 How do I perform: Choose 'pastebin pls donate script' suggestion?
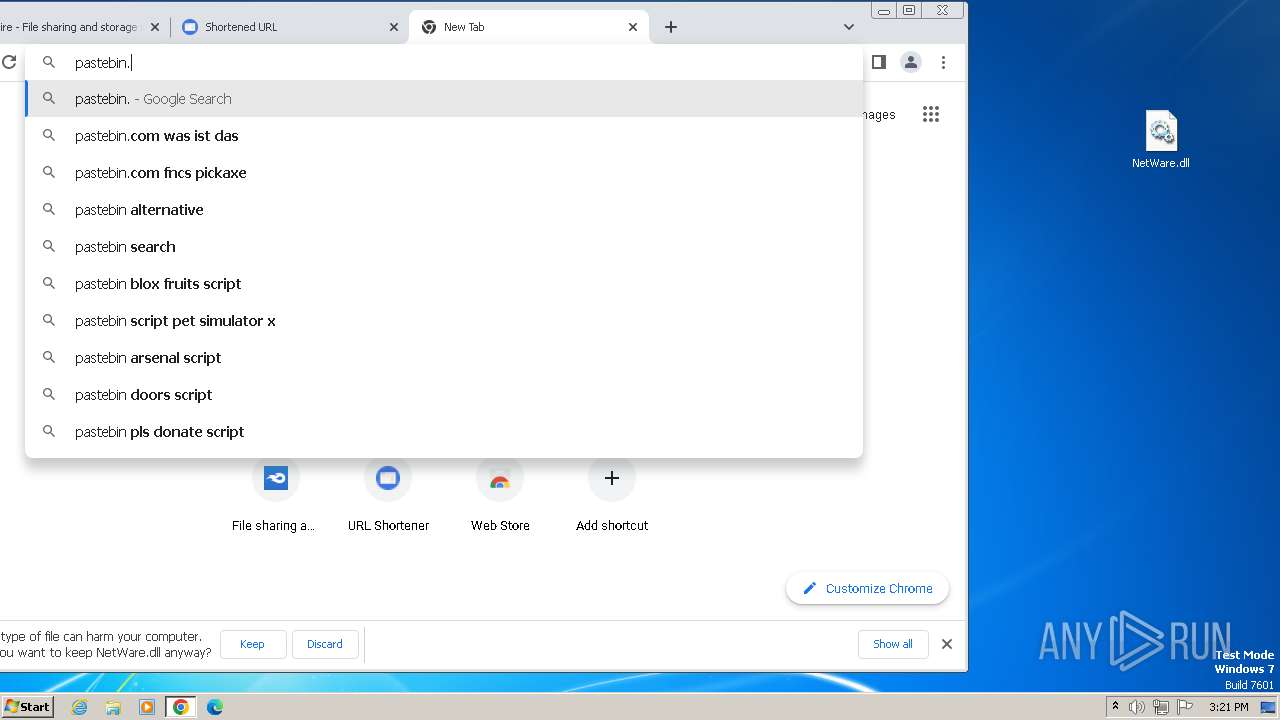pyautogui.click(x=444, y=432)
